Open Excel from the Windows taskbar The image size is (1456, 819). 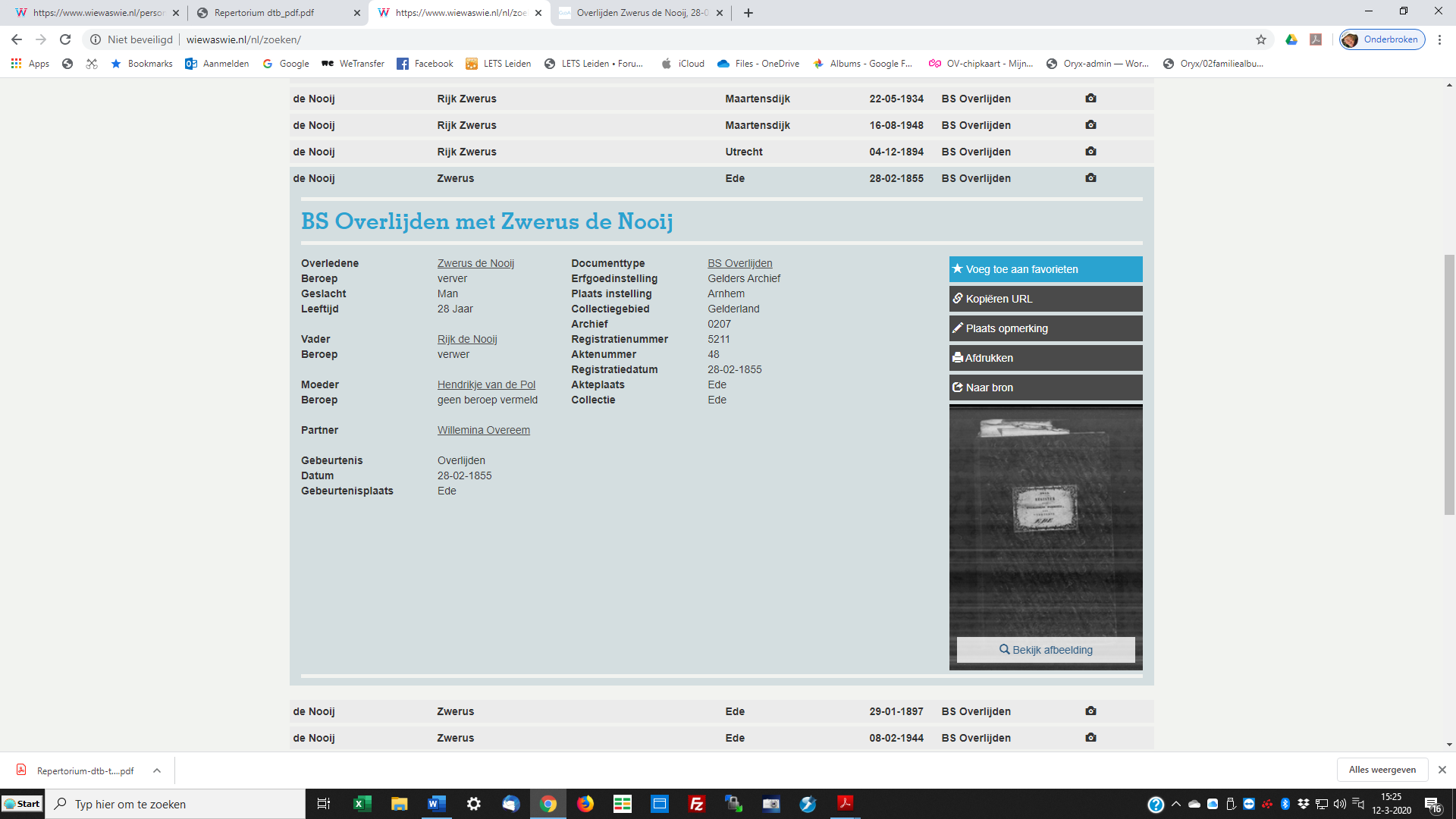(362, 804)
